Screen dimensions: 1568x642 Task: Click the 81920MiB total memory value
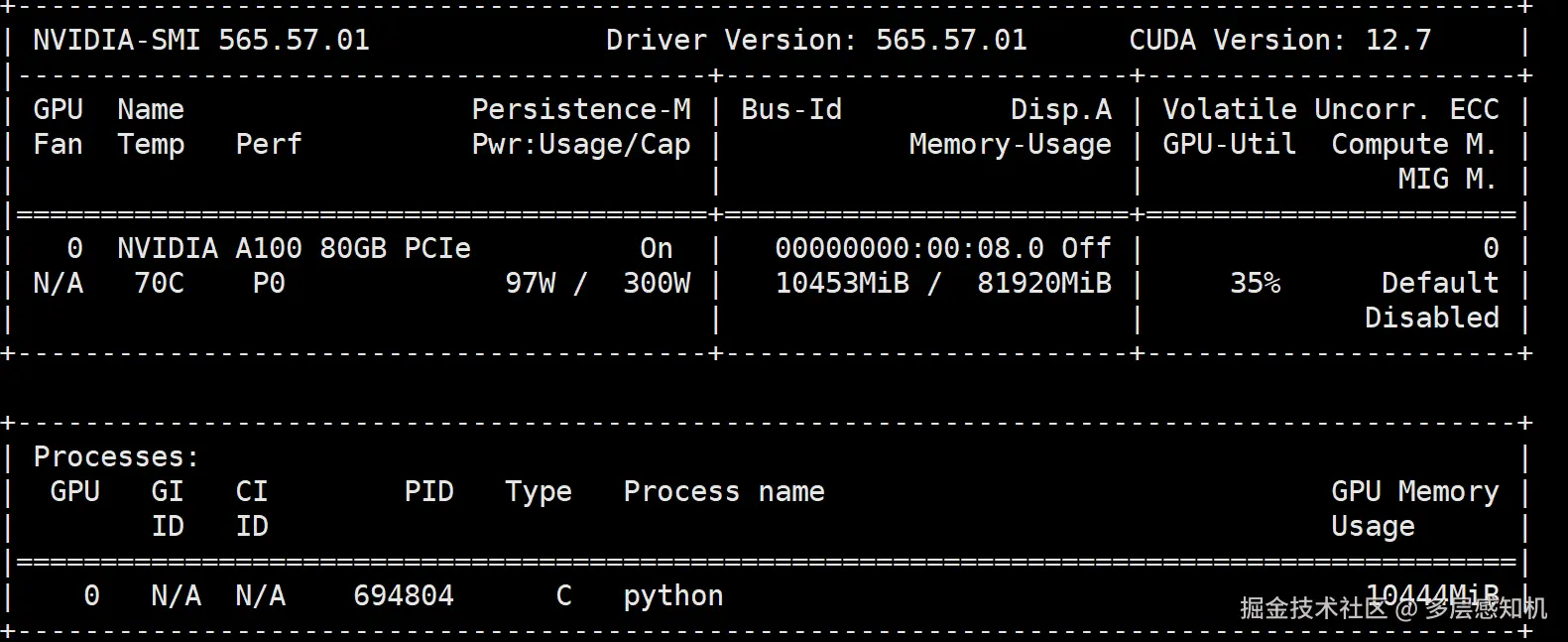pos(1044,284)
